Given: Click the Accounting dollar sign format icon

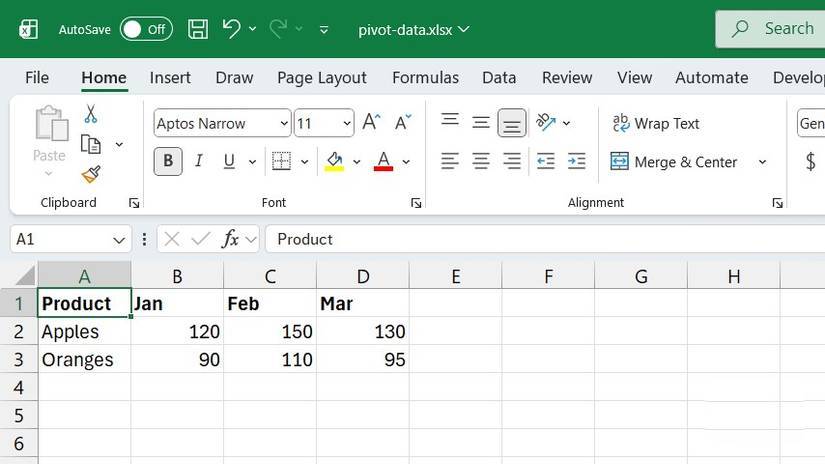Looking at the screenshot, I should 811,161.
